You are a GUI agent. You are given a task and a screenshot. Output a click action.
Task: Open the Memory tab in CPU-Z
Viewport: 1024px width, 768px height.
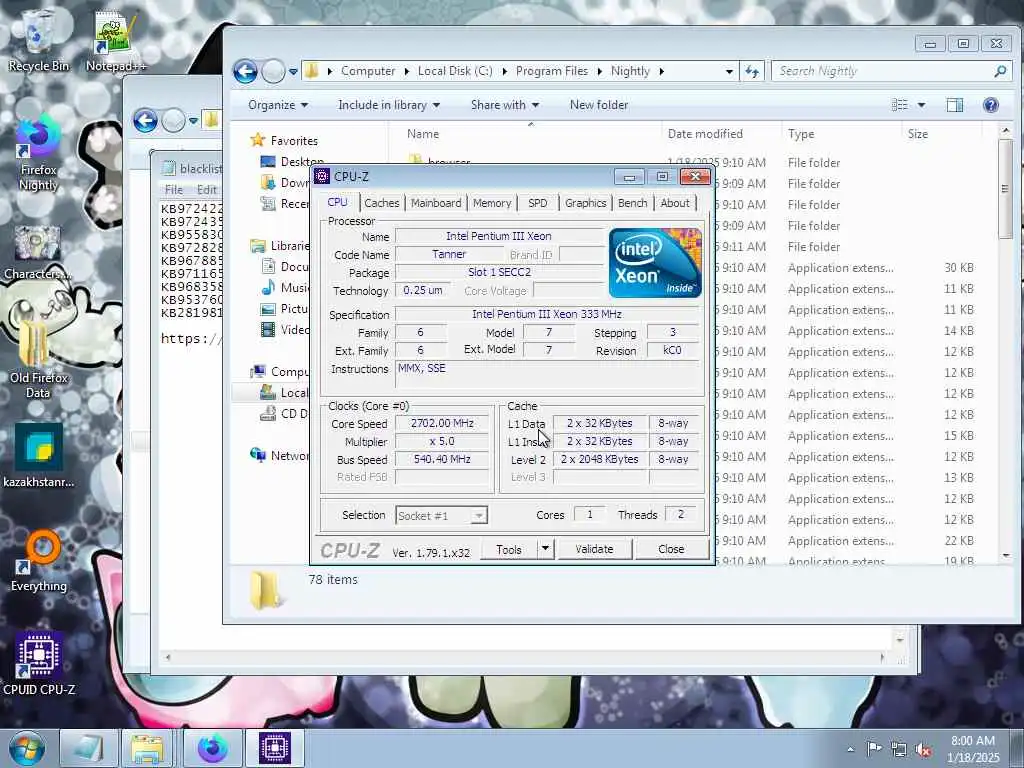pos(492,203)
